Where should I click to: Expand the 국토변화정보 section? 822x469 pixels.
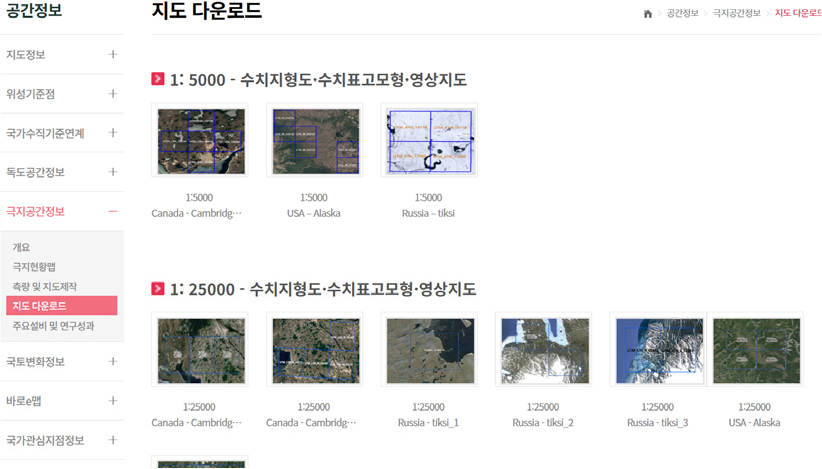tap(113, 362)
